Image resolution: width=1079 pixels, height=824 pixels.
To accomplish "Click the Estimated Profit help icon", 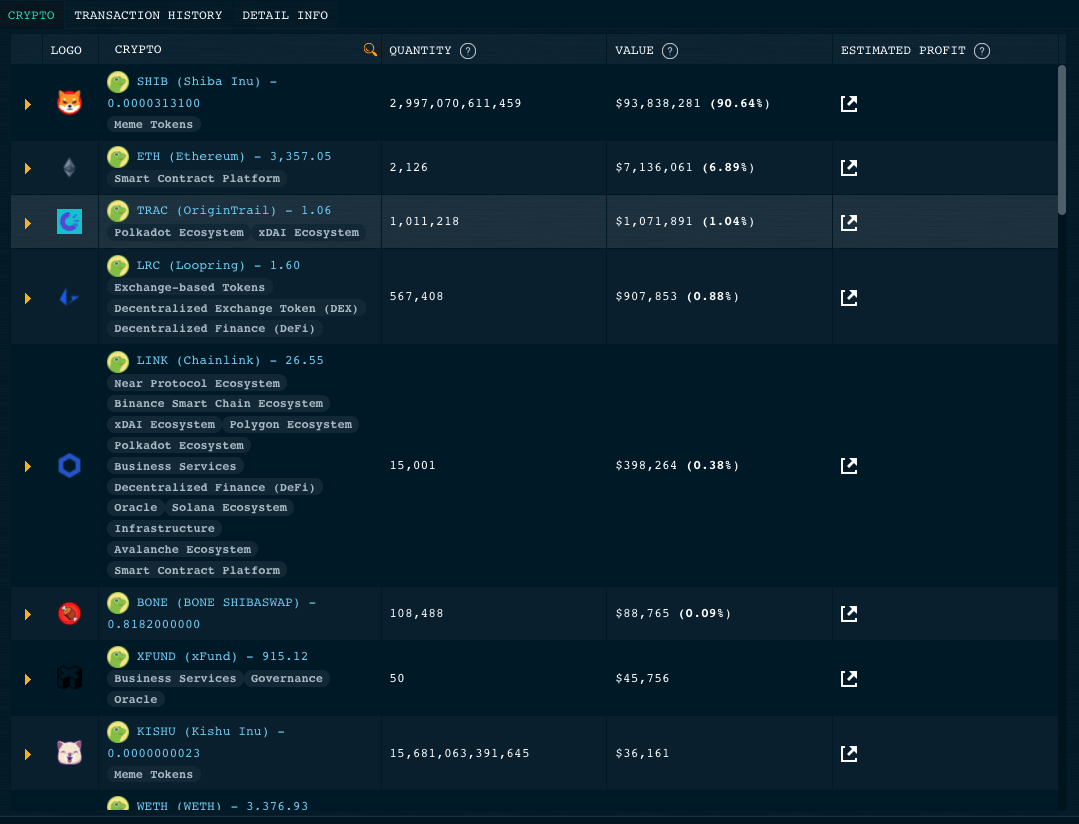I will click(982, 51).
